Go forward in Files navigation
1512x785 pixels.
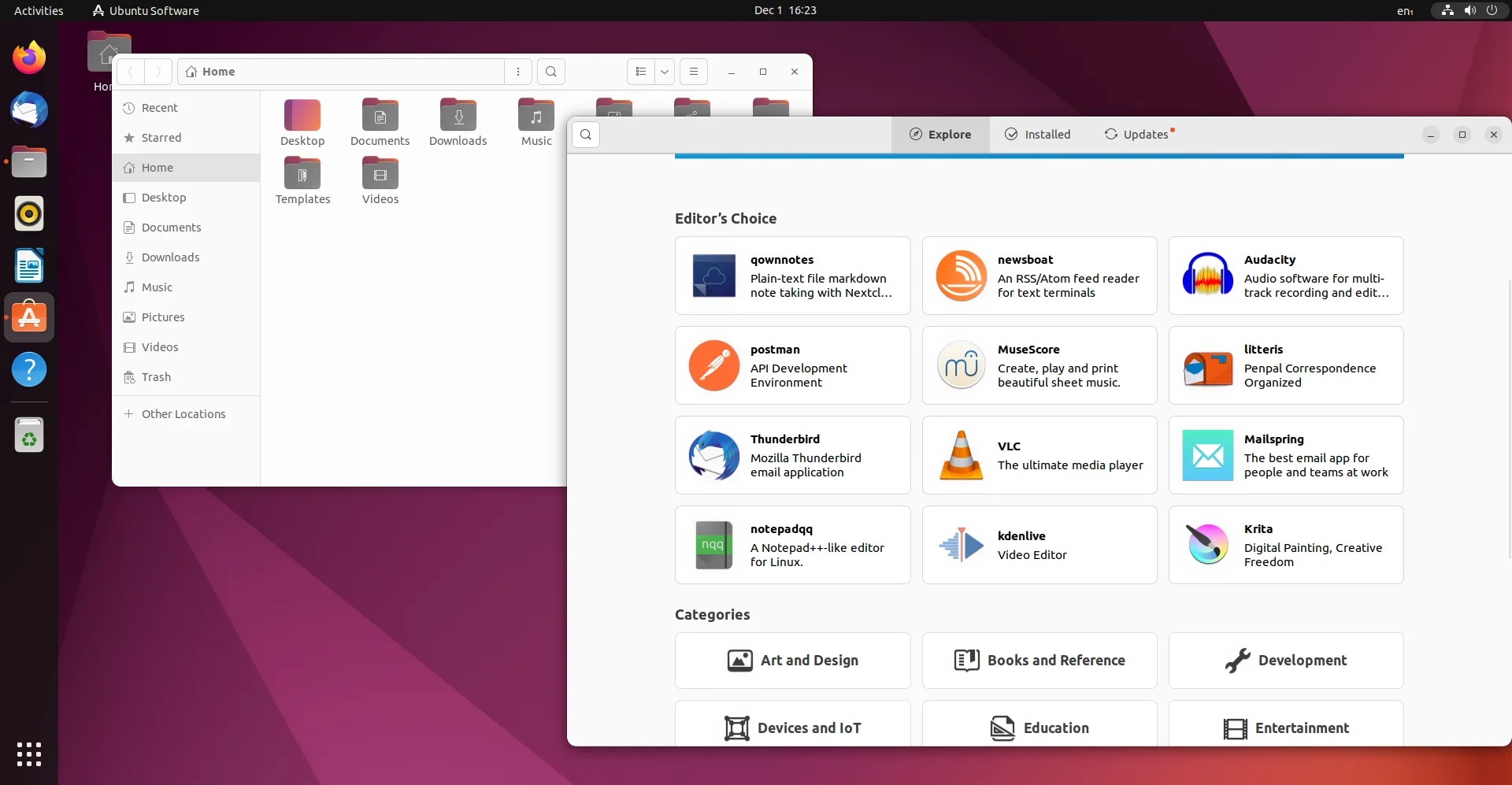coord(158,72)
